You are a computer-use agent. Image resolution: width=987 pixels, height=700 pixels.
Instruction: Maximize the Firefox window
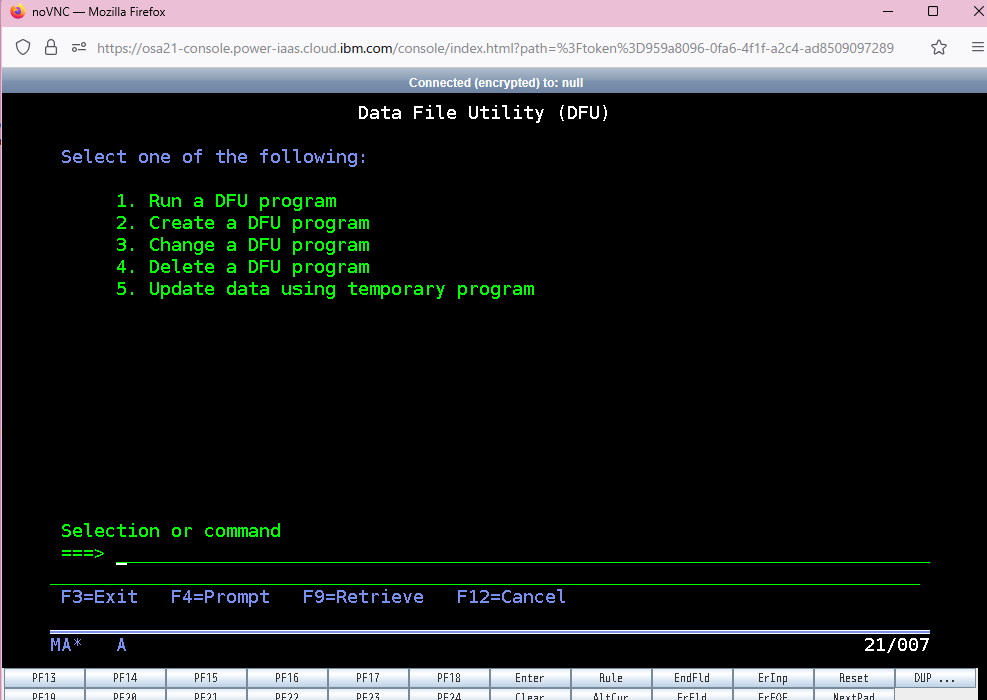pyautogui.click(x=933, y=11)
